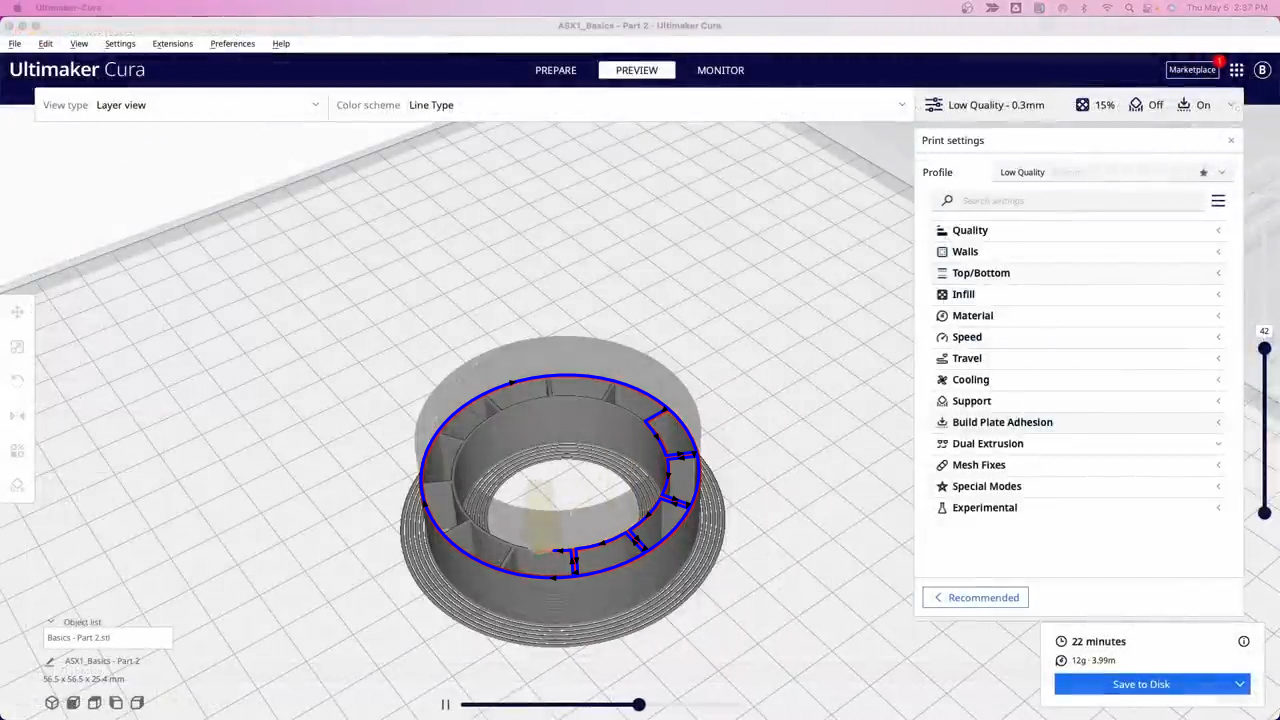1280x720 pixels.
Task: Open the Extensions menu
Action: coord(172,43)
